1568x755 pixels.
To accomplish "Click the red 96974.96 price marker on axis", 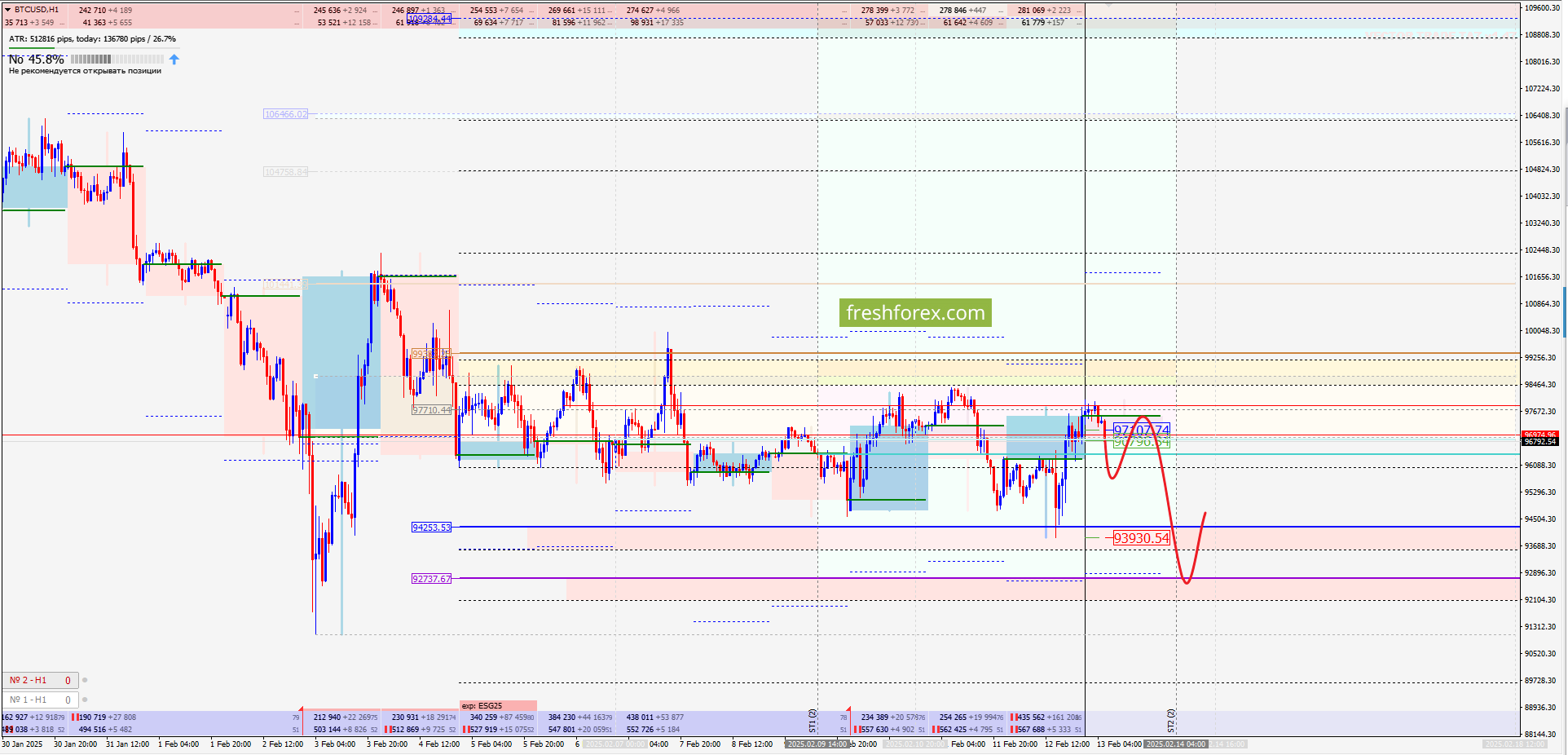I will click(x=1539, y=435).
